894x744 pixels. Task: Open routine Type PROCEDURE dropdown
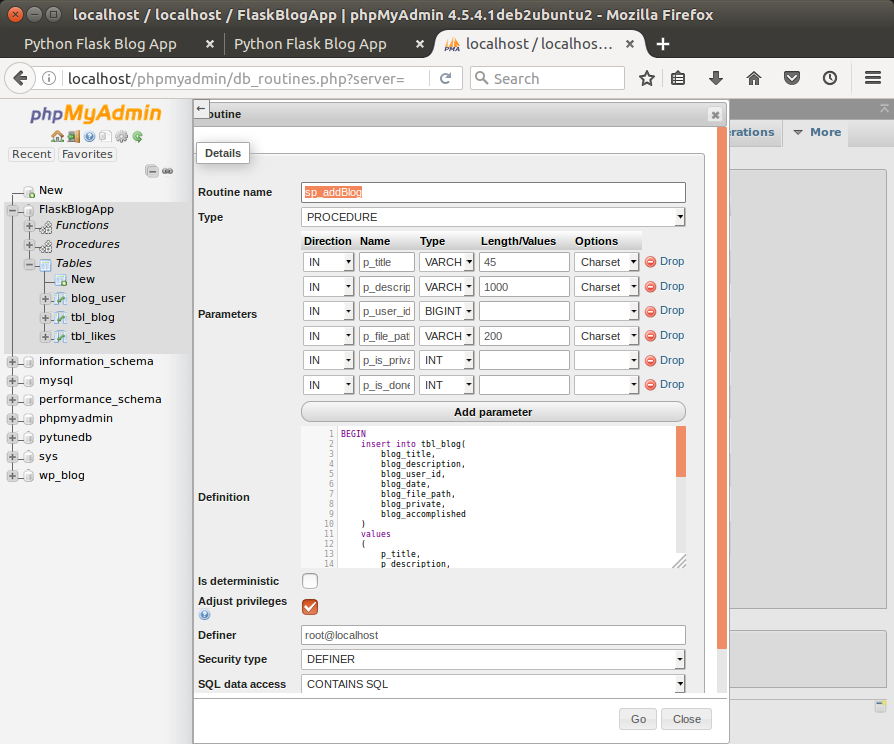pos(493,217)
